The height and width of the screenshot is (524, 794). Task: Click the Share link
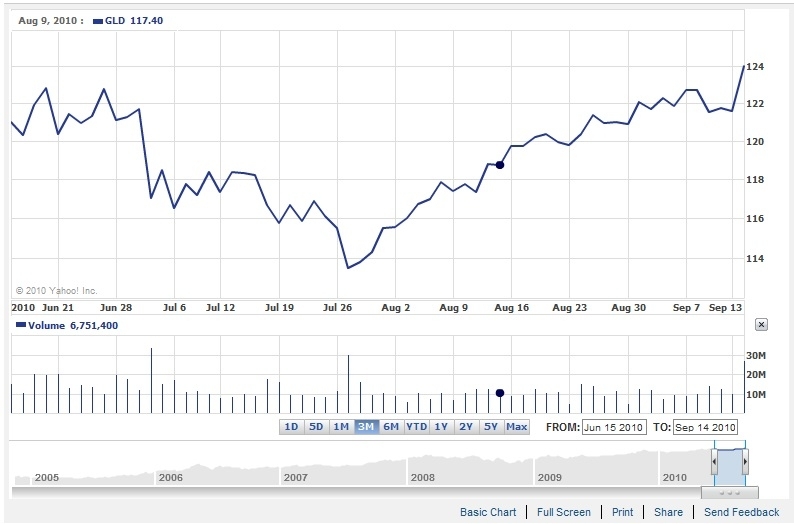pyautogui.click(x=668, y=512)
